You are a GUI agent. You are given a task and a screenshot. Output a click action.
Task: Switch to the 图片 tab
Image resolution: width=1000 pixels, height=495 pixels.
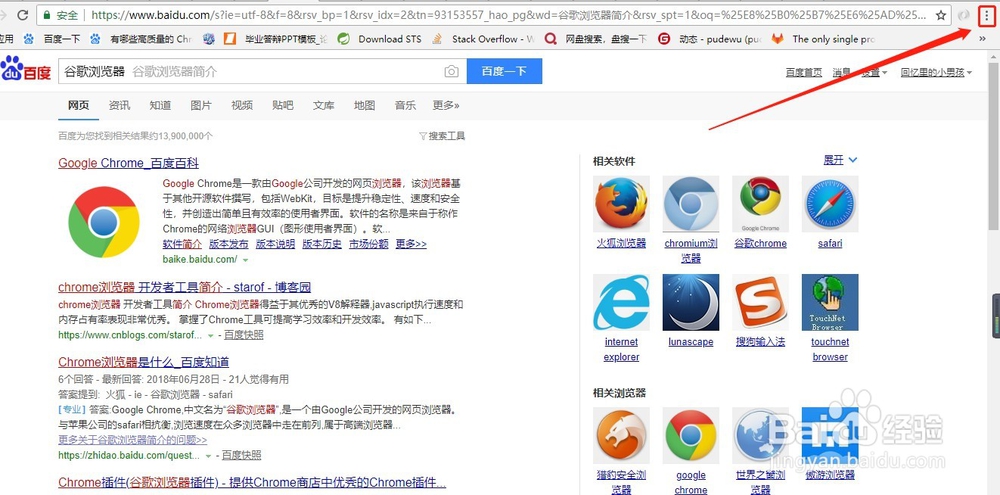pos(201,105)
